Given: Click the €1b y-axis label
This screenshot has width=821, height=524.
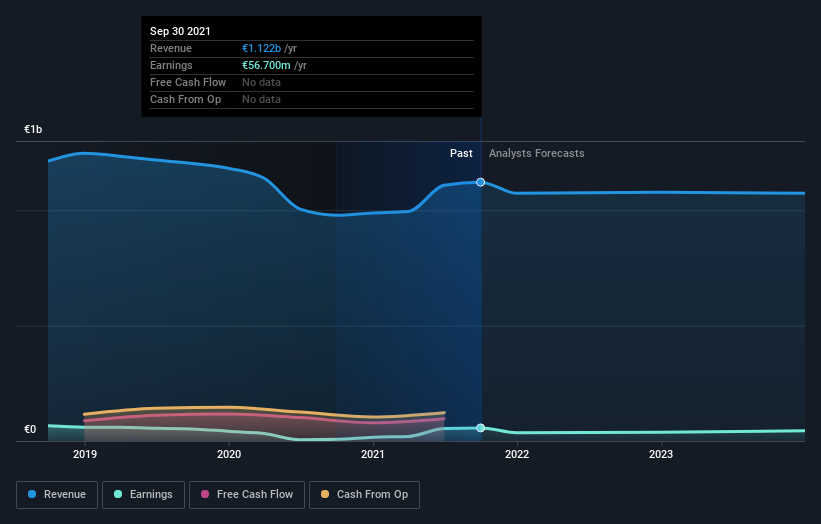Looking at the screenshot, I should (33, 129).
